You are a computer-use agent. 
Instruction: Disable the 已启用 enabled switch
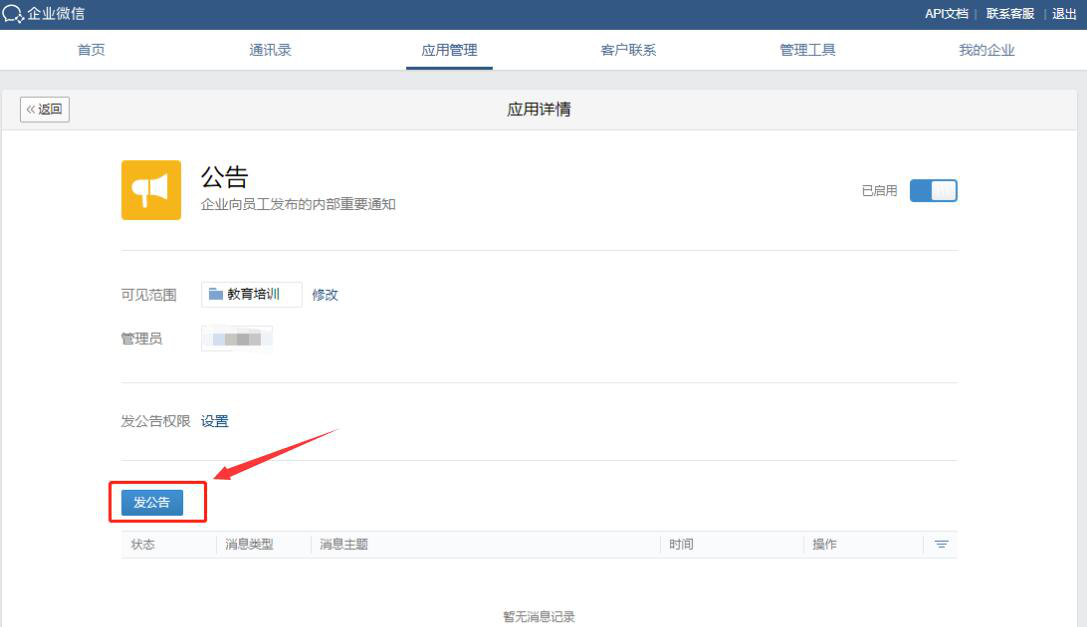point(933,190)
